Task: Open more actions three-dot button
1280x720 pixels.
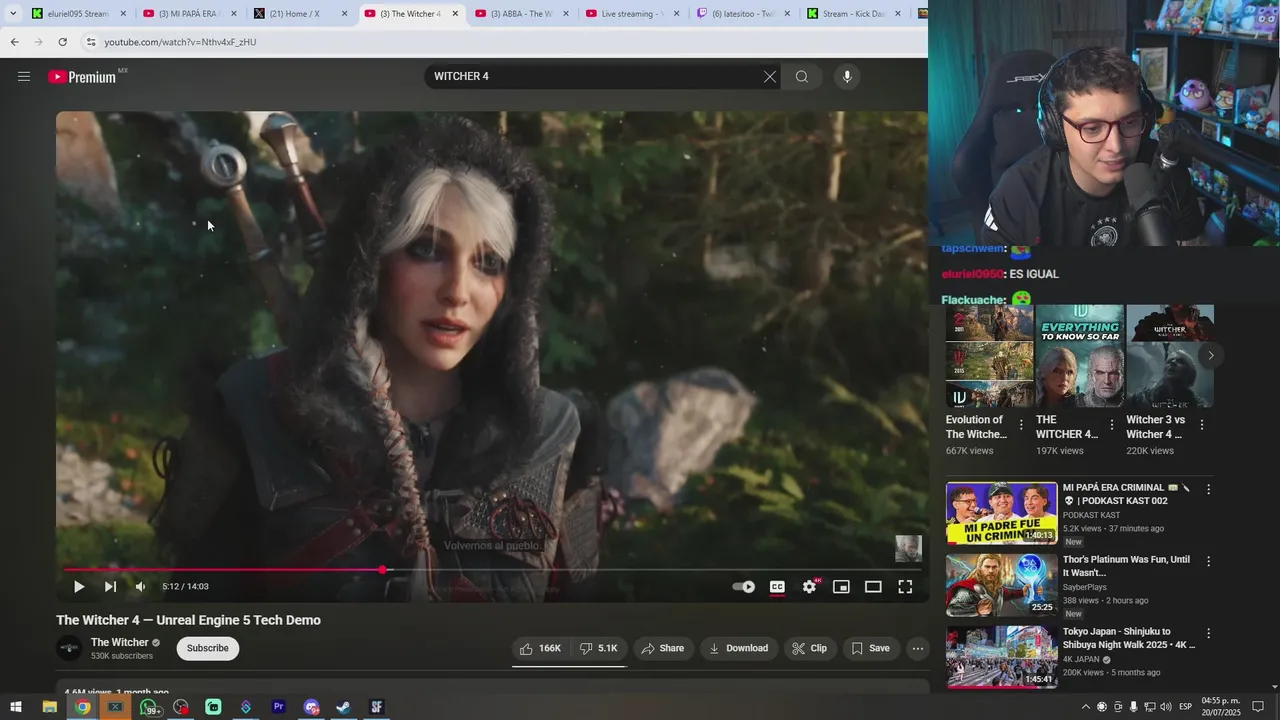Action: (917, 648)
